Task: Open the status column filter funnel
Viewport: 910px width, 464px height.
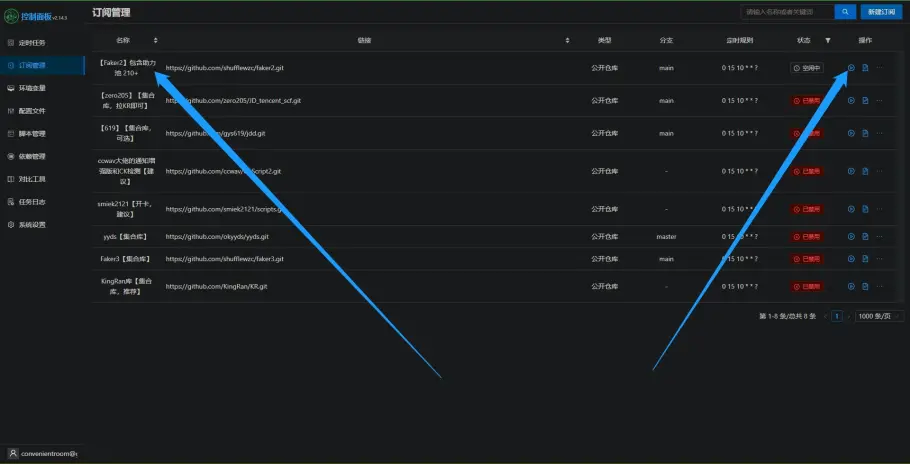Action: pyautogui.click(x=827, y=40)
